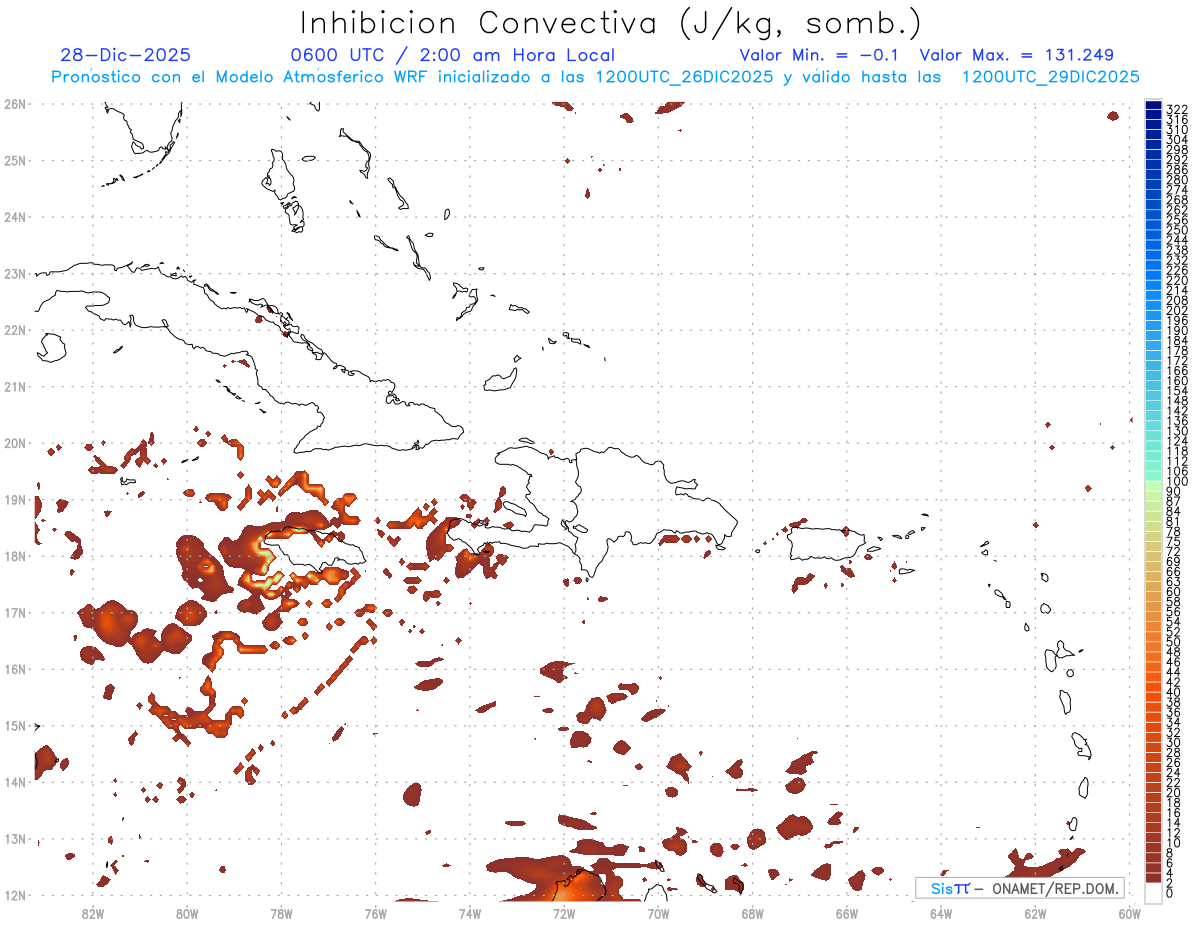1200x927 pixels.
Task: Click the colorbar label '250'
Action: pyautogui.click(x=1177, y=231)
